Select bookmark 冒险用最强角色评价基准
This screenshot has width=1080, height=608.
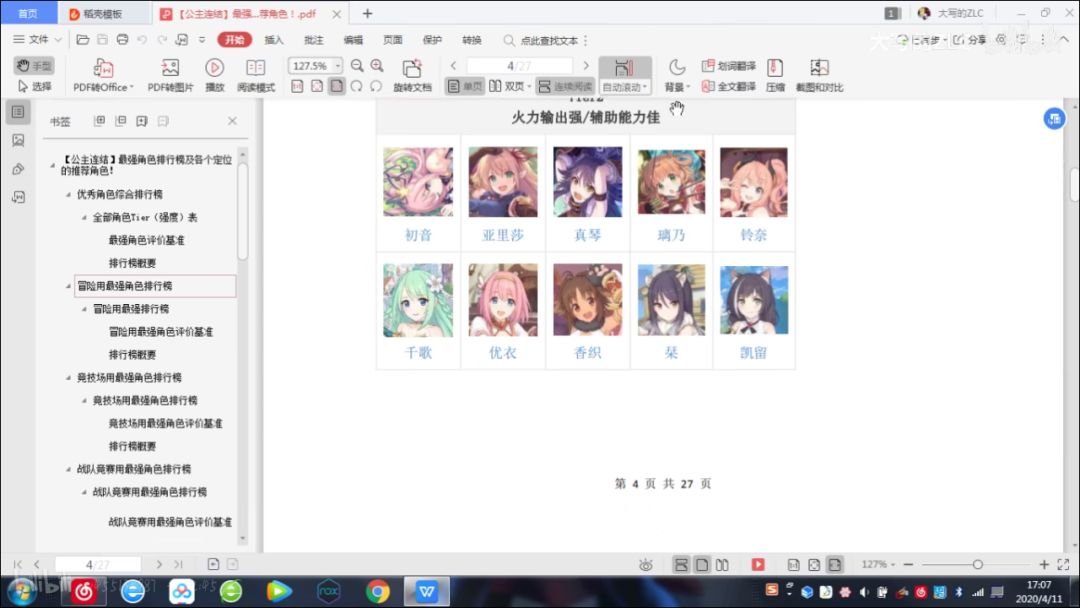[x=160, y=332]
